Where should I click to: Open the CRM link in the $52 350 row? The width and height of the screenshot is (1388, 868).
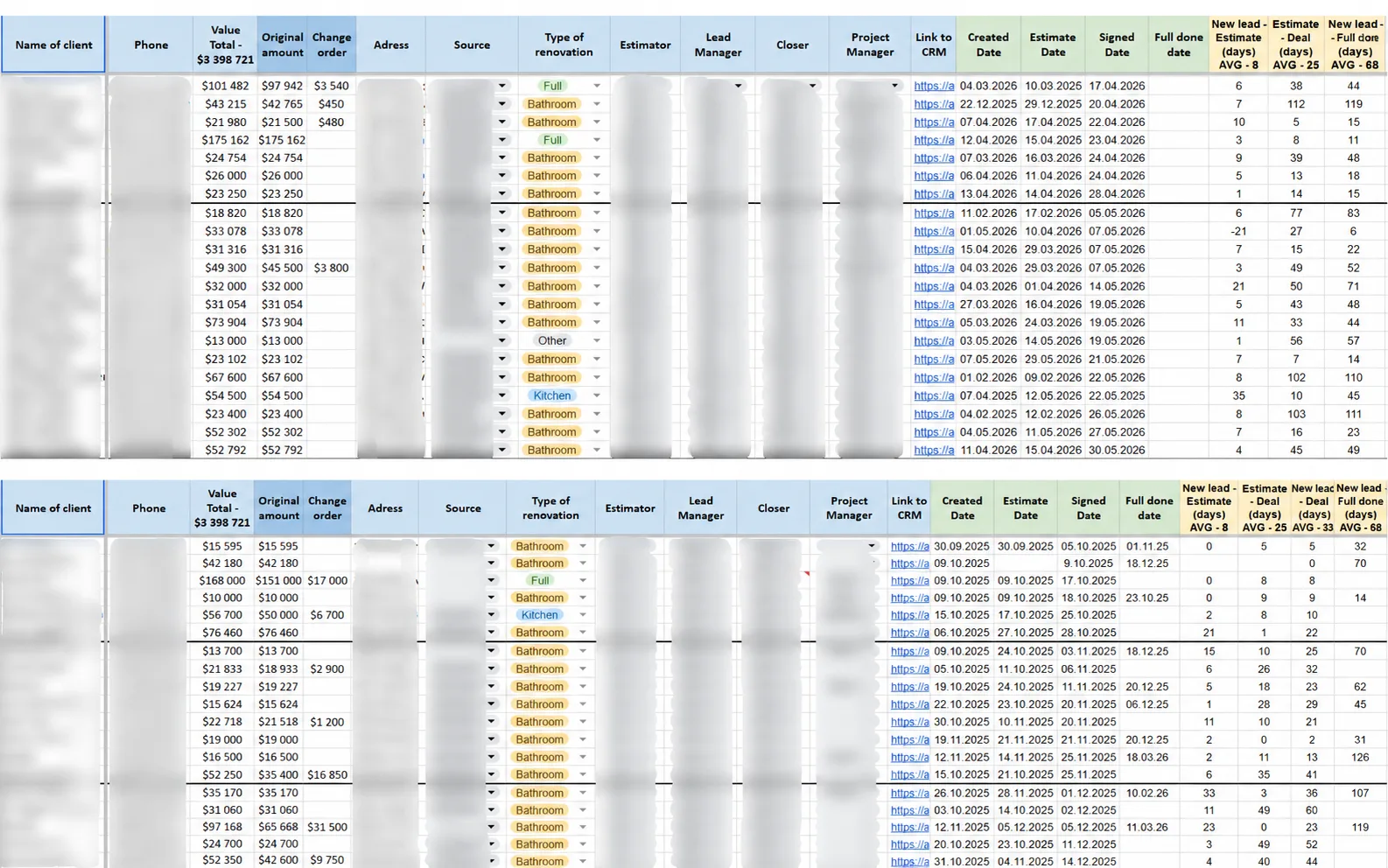pos(910,861)
